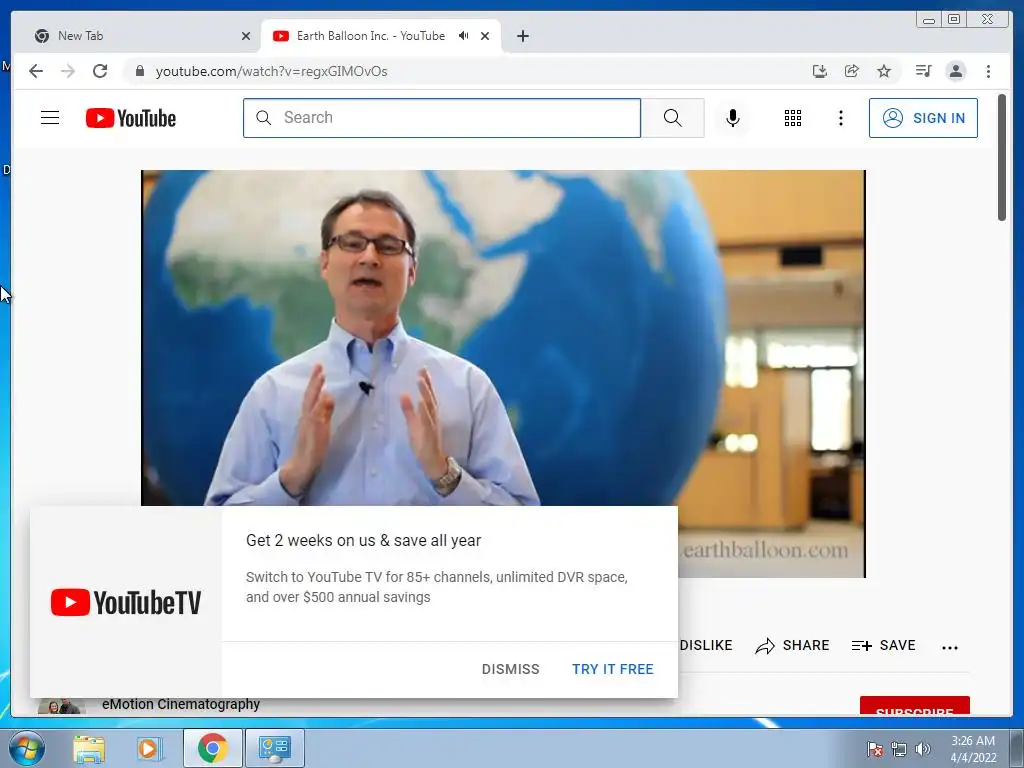Click the YouTubeTV logo in the popup
1024x768 pixels.
(x=126, y=602)
